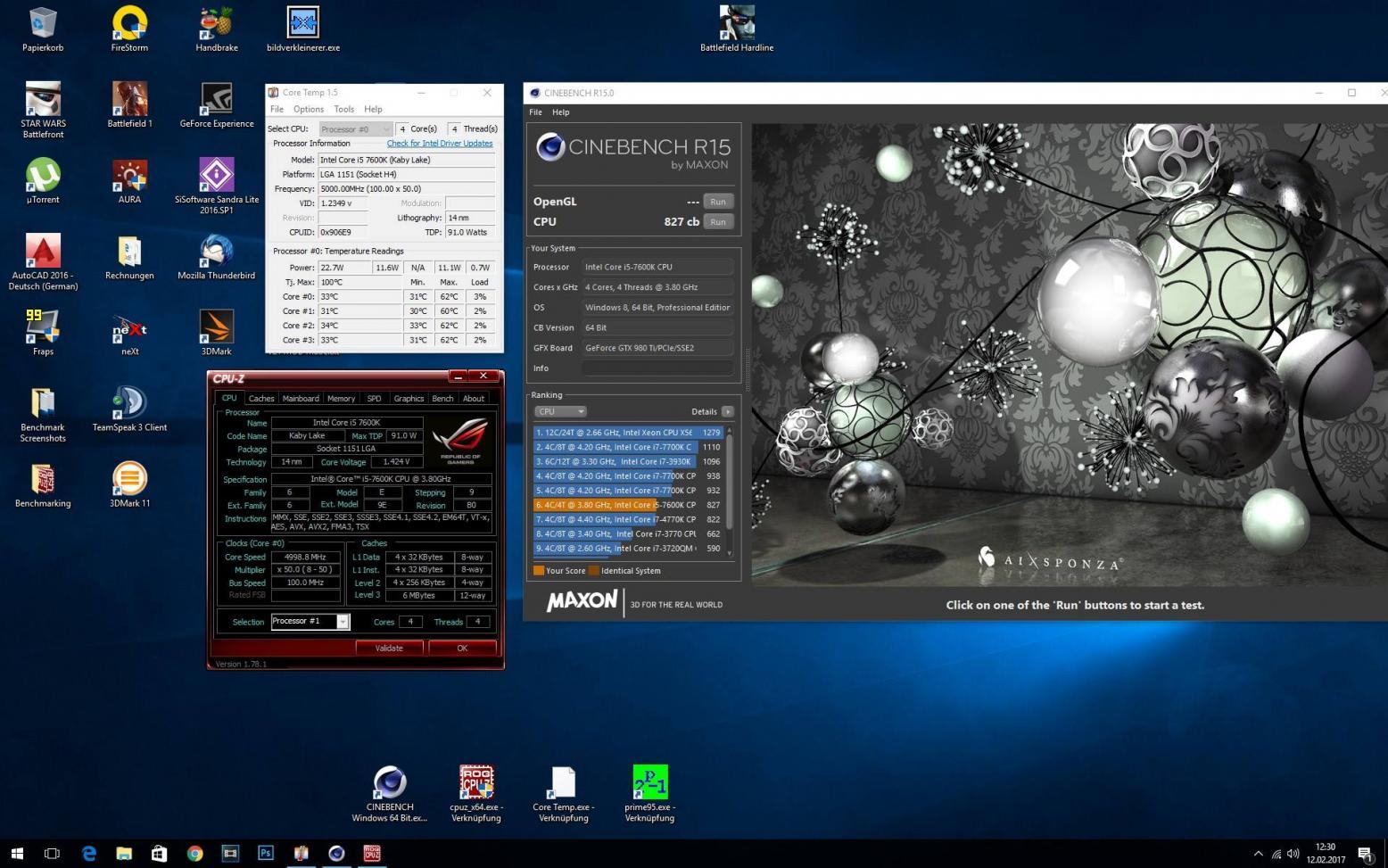
Task: Open the File menu in Core Temp
Action: 277,109
